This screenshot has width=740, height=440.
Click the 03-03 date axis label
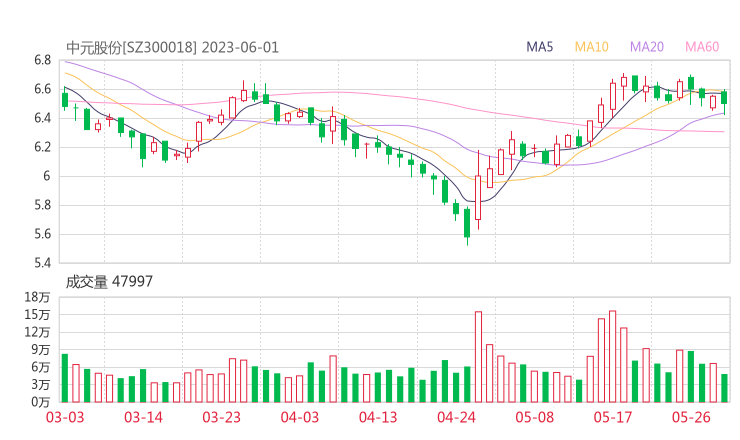[x=65, y=417]
